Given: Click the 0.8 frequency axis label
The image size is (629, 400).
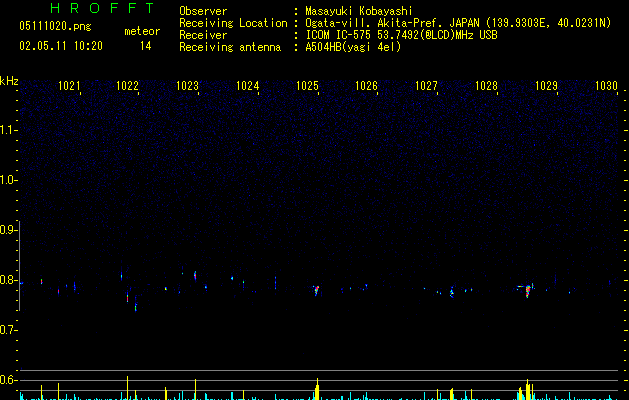Looking at the screenshot, I should click(x=8, y=280).
